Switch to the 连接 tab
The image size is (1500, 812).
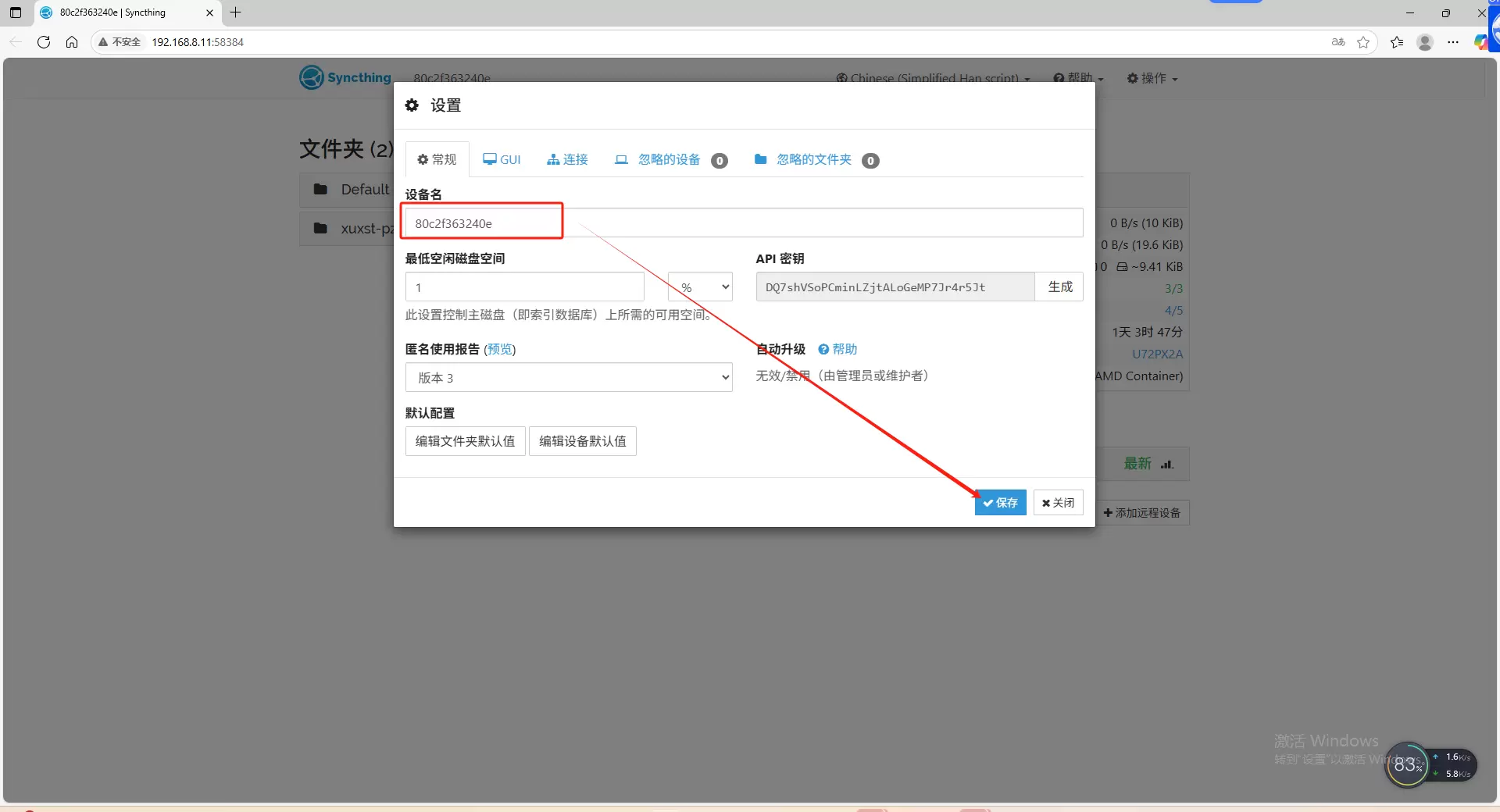[567, 160]
